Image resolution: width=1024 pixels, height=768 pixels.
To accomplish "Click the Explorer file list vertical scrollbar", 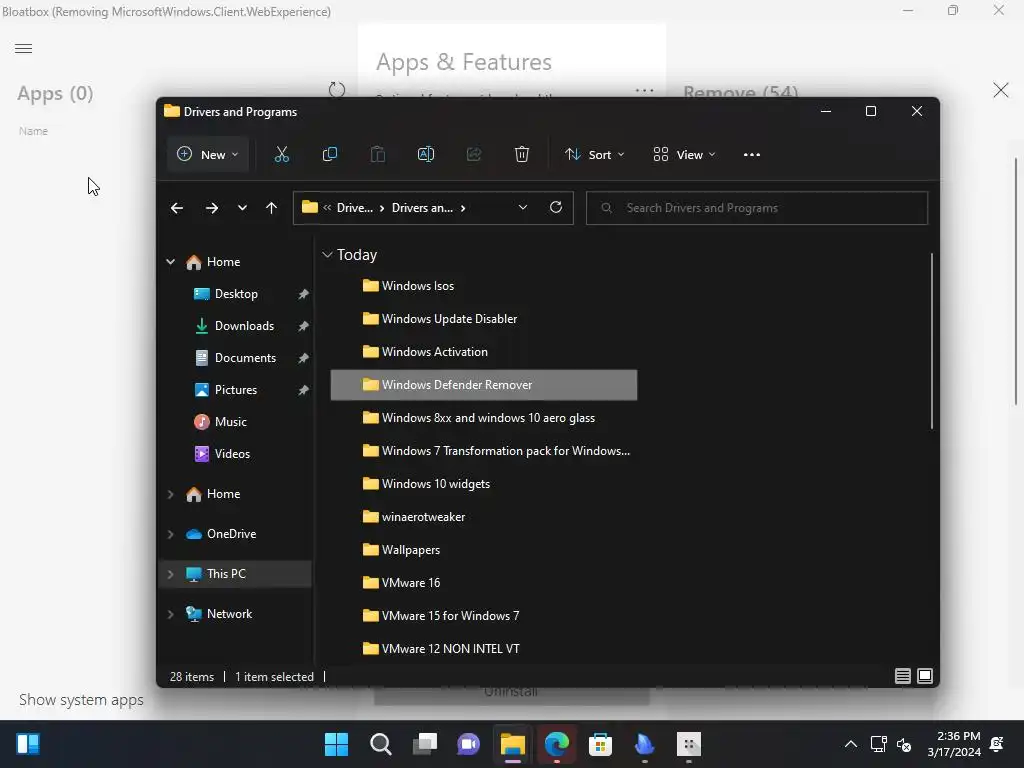I will coord(931,341).
